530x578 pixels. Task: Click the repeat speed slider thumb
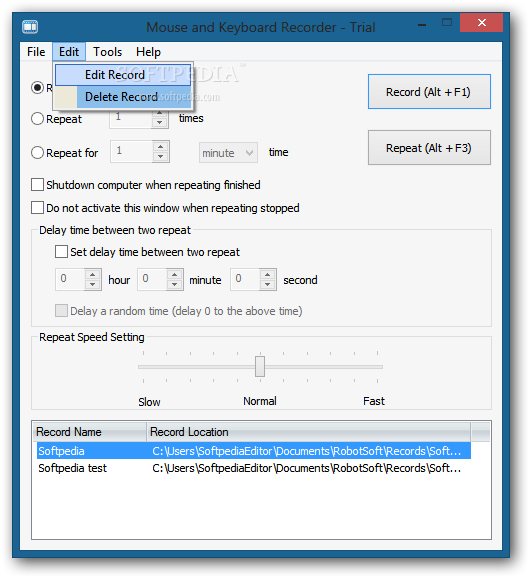(x=260, y=366)
